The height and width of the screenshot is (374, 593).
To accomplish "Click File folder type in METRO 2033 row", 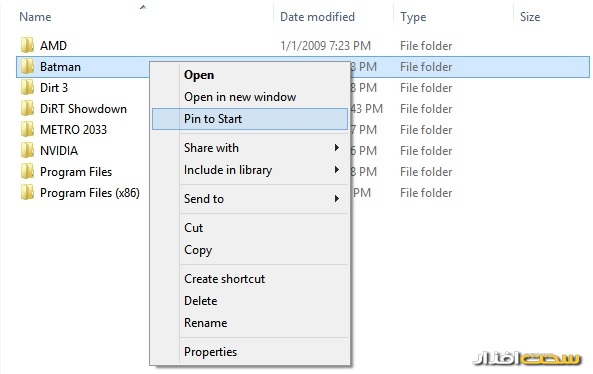I will point(426,130).
